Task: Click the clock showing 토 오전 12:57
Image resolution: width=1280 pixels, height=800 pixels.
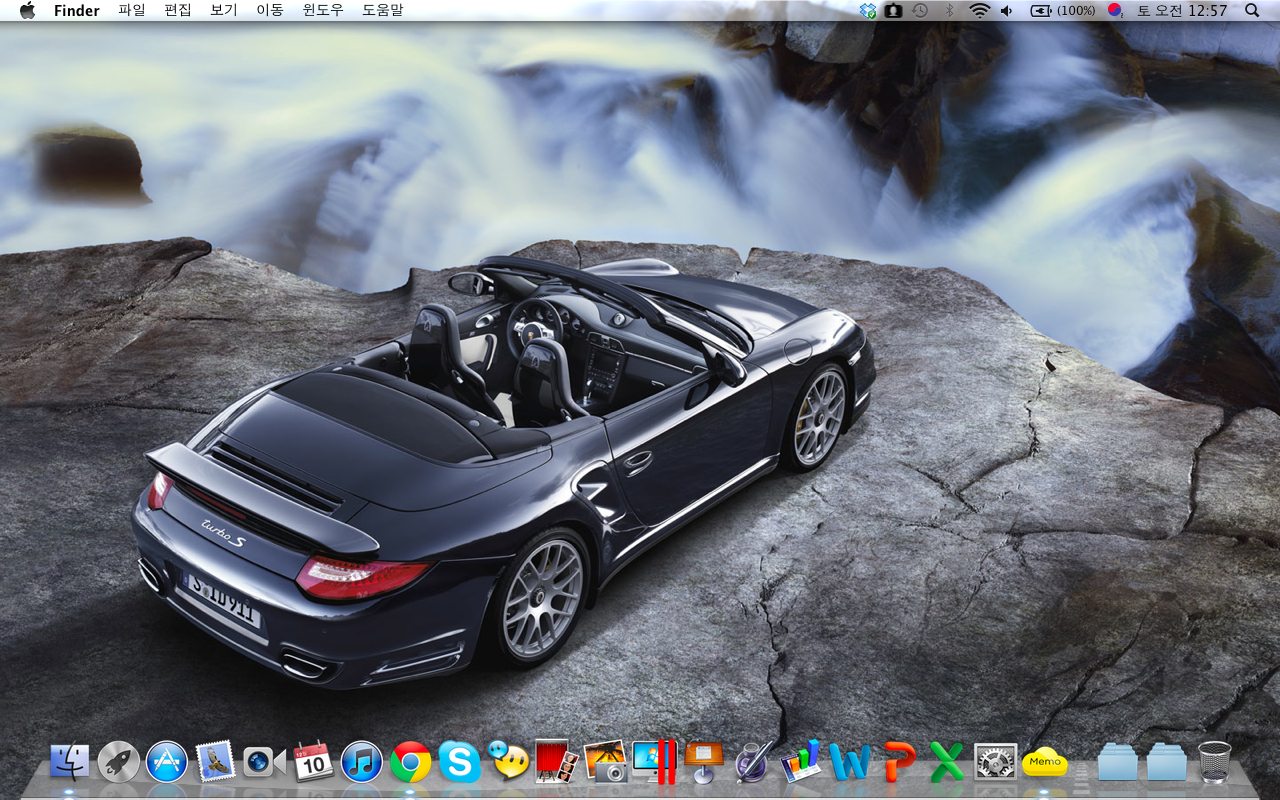Action: tap(1181, 10)
